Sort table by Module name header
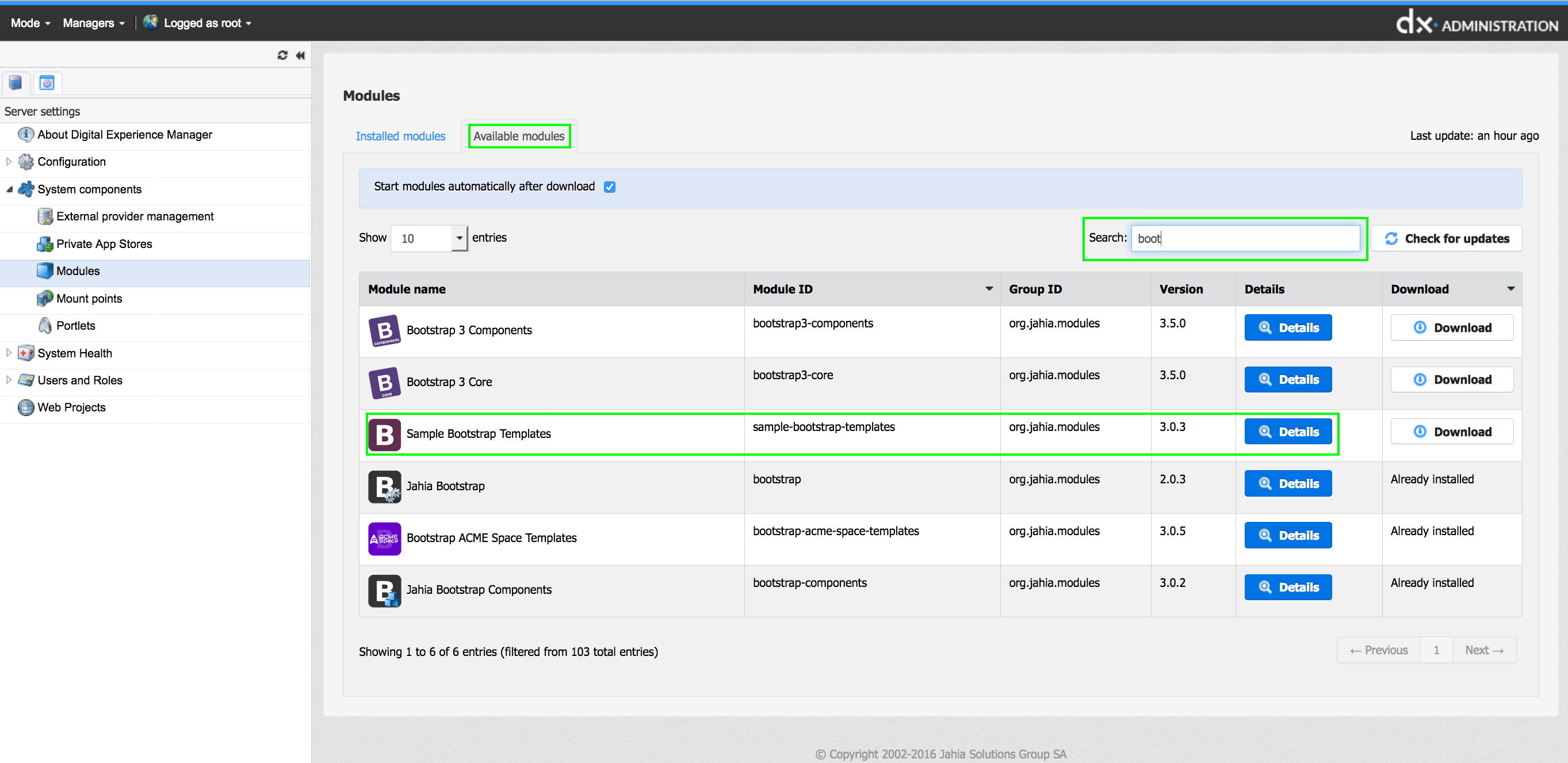 coord(552,289)
